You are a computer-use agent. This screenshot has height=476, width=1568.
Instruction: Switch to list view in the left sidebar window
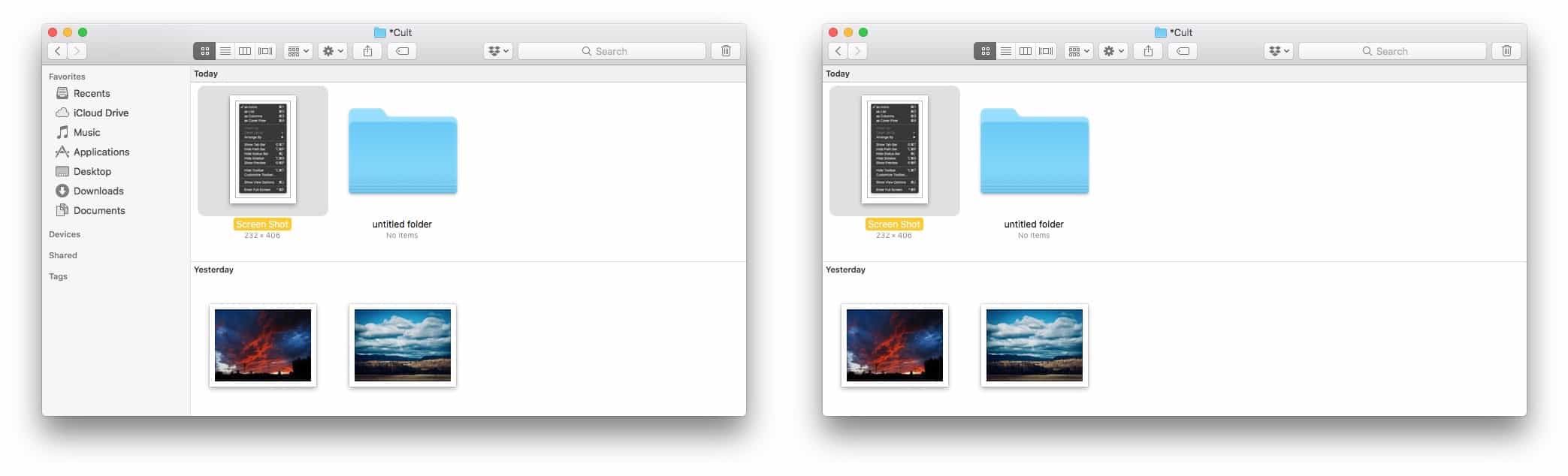click(x=225, y=51)
